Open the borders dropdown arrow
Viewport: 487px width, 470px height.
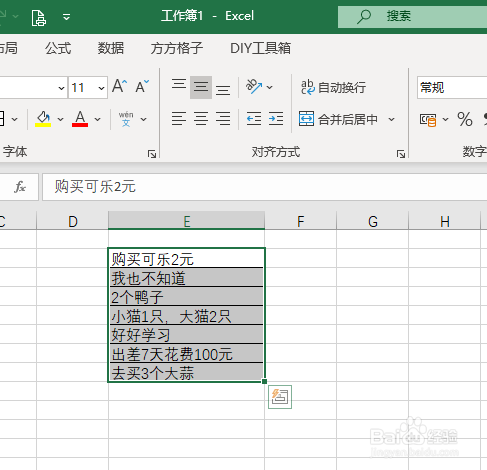(15, 119)
